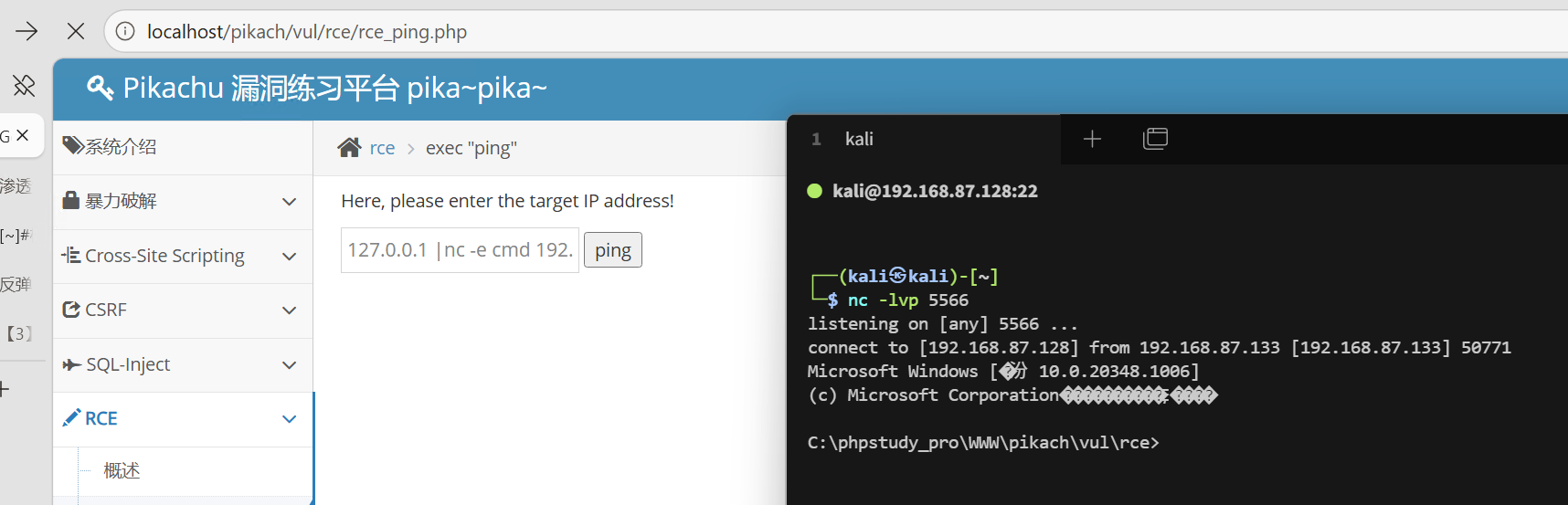The image size is (1568, 505).
Task: Click the Pikachu 漏洞练习平台 title
Action: coord(334,89)
